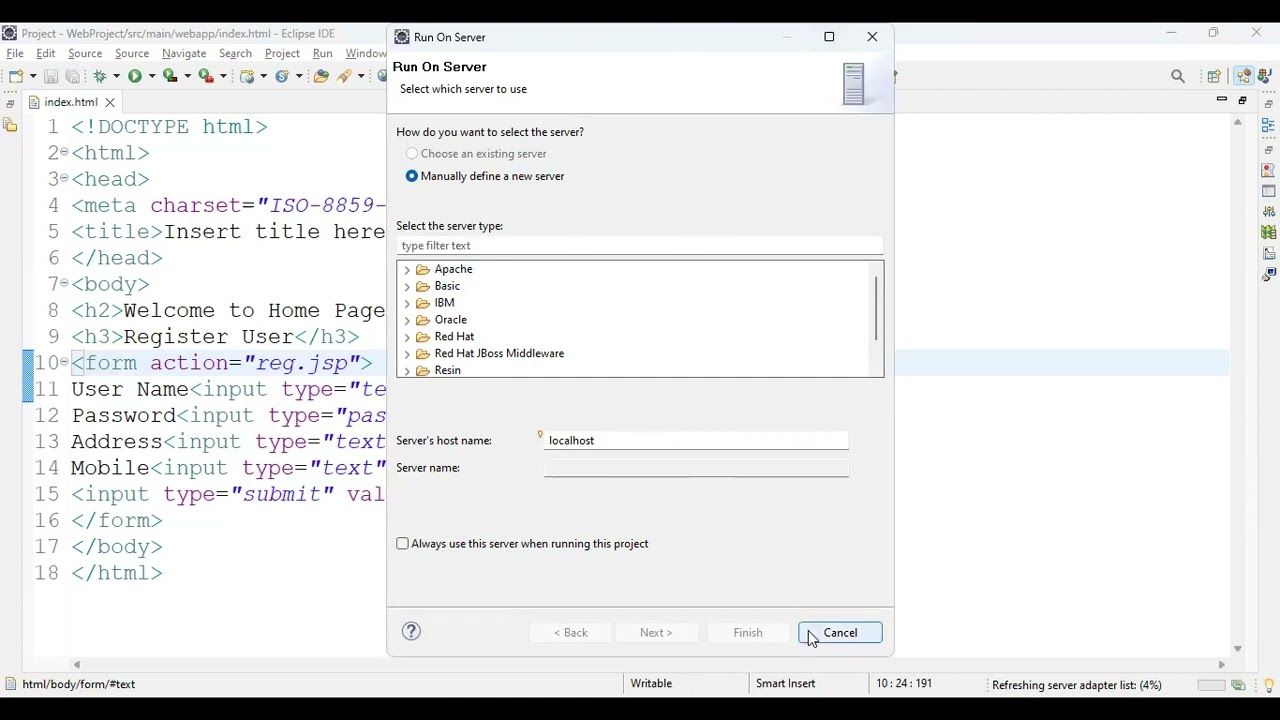Click the Cancel button
This screenshot has width=1280, height=720.
(x=840, y=632)
